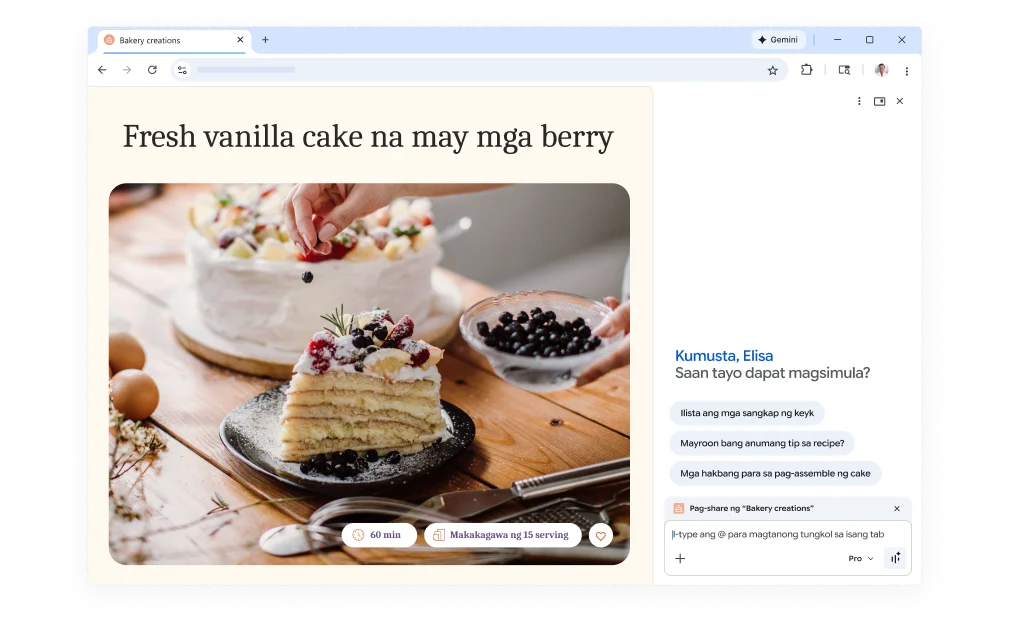The width and height of the screenshot is (1010, 625).
Task: Pop out Gemini panel into a window
Action: click(x=880, y=101)
